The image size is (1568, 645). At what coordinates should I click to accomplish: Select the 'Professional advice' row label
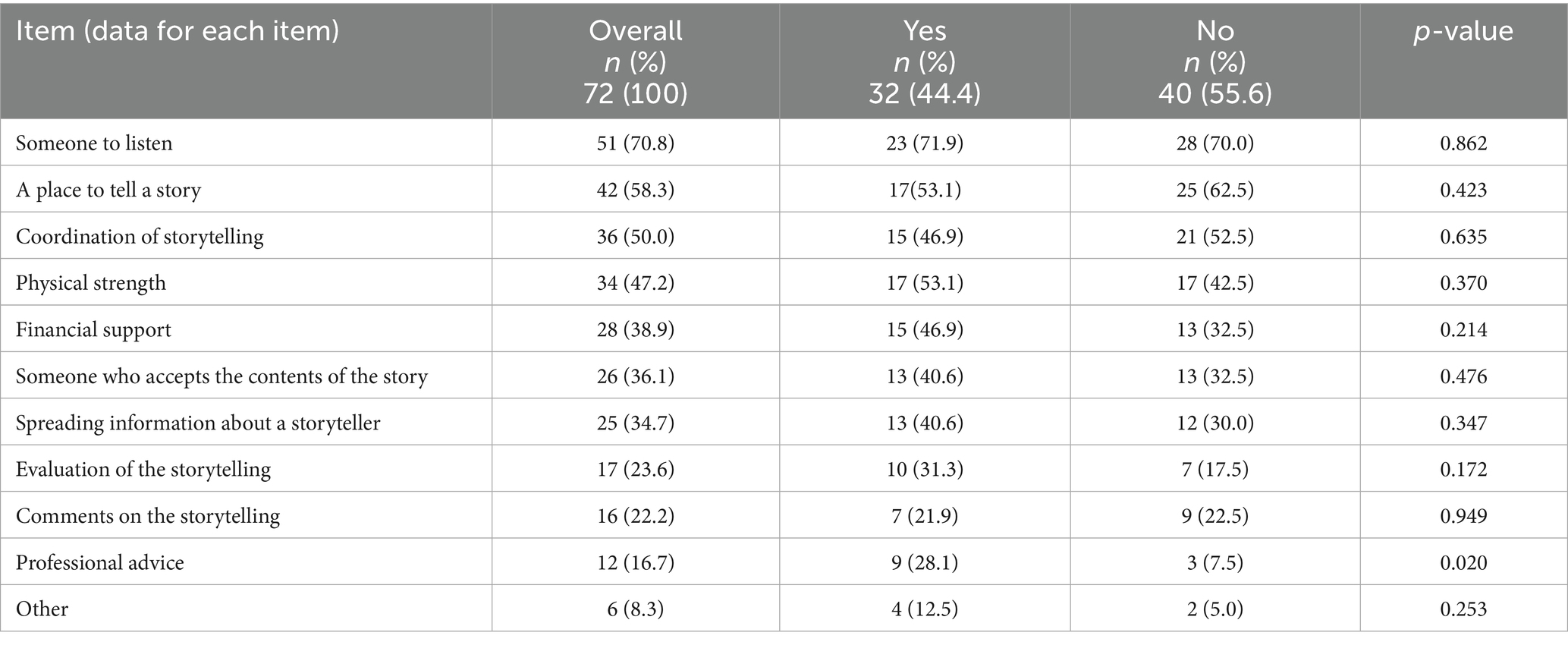100,563
